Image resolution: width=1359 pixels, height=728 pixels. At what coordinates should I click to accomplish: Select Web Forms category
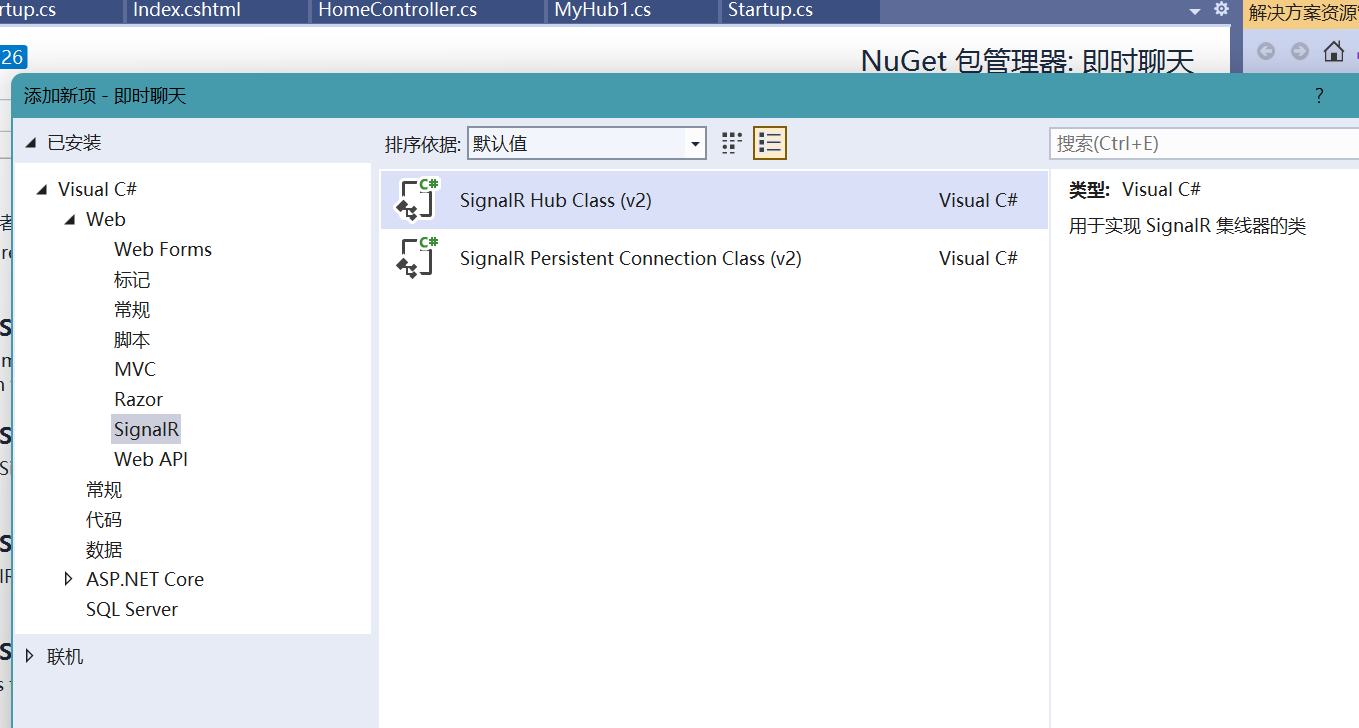(x=163, y=249)
